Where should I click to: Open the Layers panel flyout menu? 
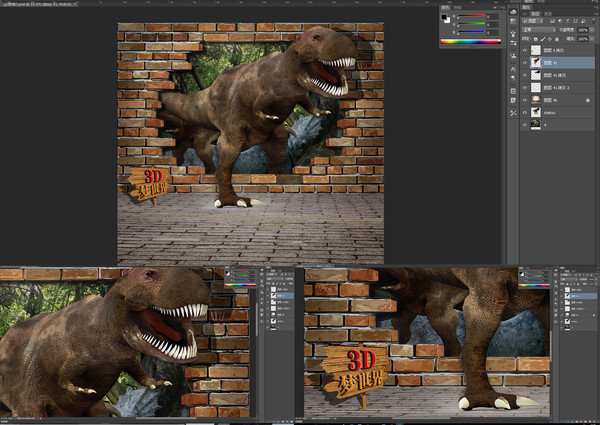[x=596, y=14]
